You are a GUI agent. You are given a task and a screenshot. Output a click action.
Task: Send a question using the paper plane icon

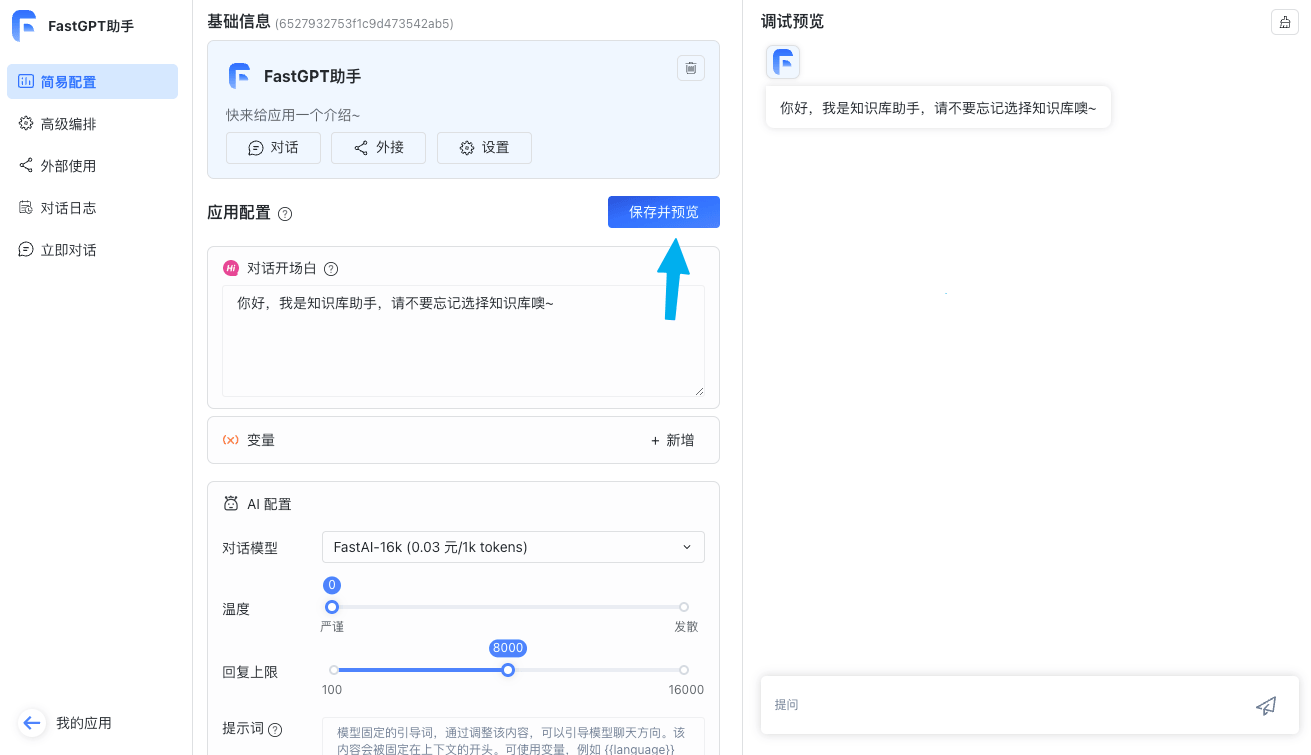coord(1266,705)
